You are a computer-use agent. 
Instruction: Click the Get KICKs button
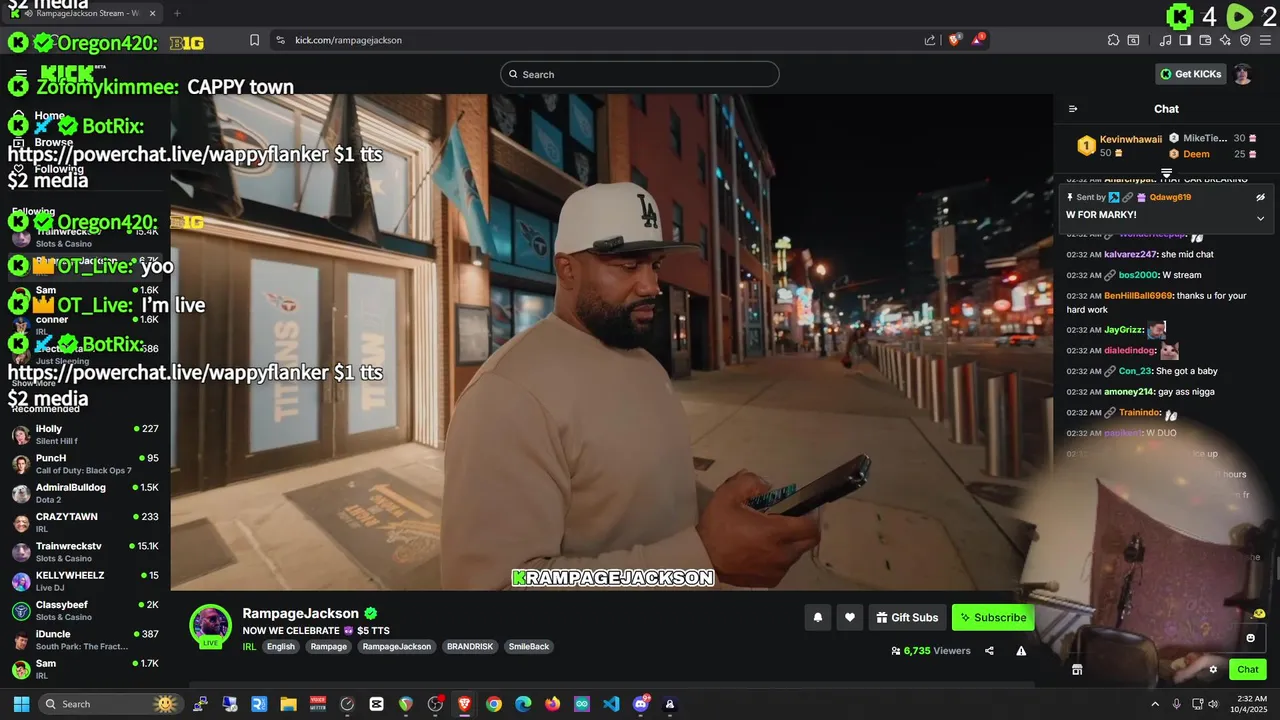1191,74
